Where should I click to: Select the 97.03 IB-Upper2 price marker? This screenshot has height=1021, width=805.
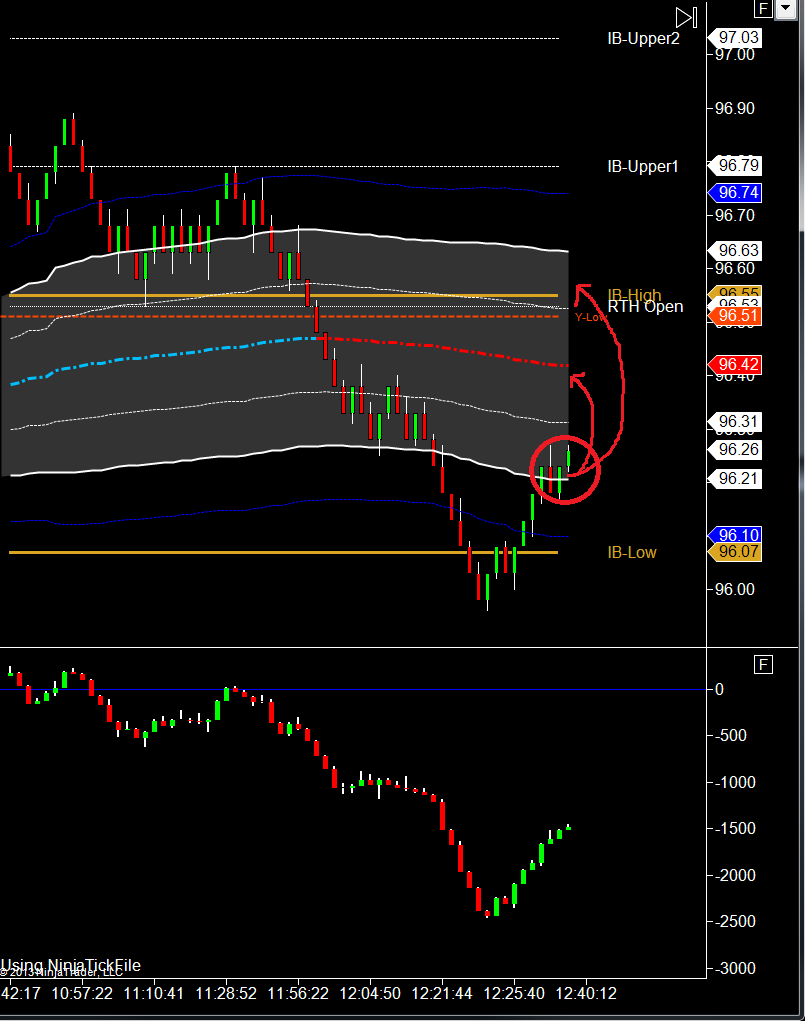(735, 38)
